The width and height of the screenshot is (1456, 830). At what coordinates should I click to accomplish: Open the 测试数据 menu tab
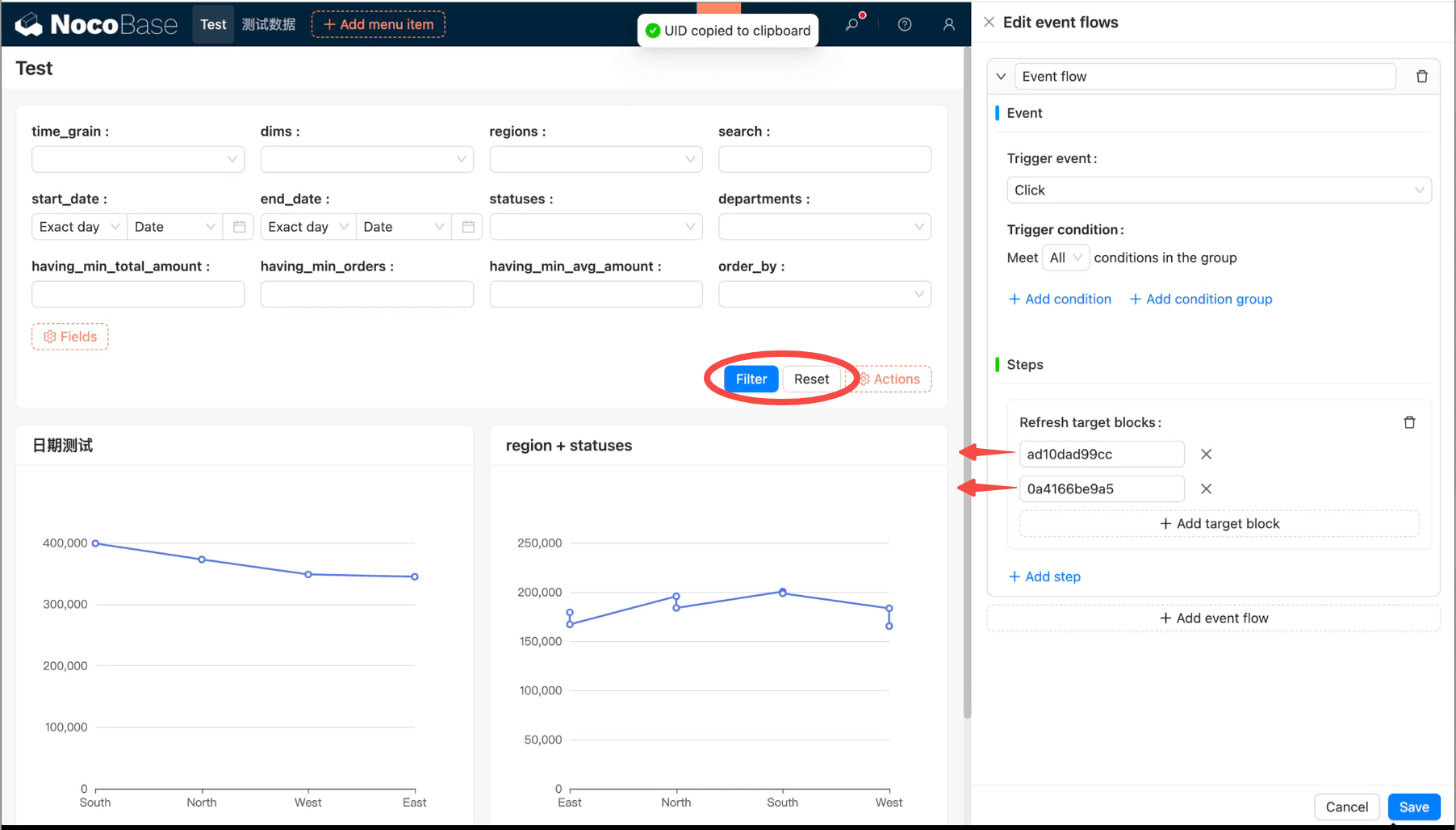[269, 24]
